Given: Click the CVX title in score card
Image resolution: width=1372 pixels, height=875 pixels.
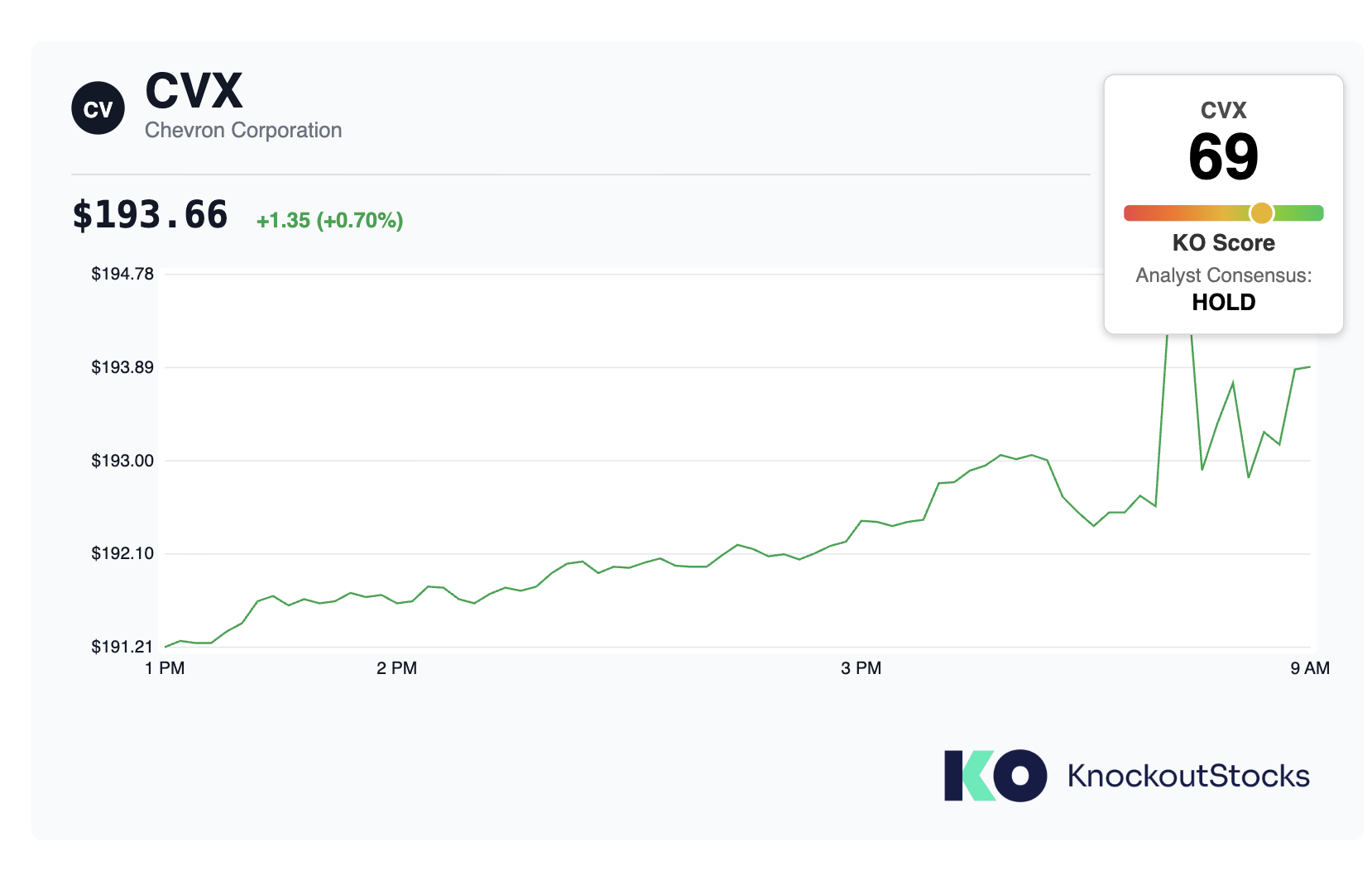Looking at the screenshot, I should coord(1223,110).
